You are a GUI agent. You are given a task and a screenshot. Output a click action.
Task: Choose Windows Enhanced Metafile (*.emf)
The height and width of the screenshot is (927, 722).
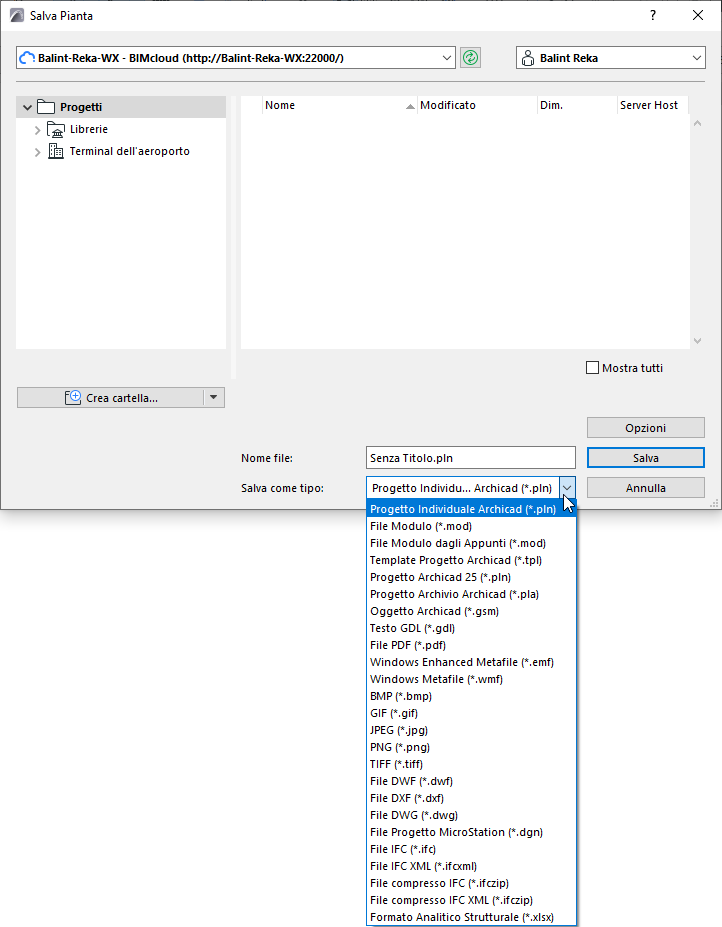[471, 662]
